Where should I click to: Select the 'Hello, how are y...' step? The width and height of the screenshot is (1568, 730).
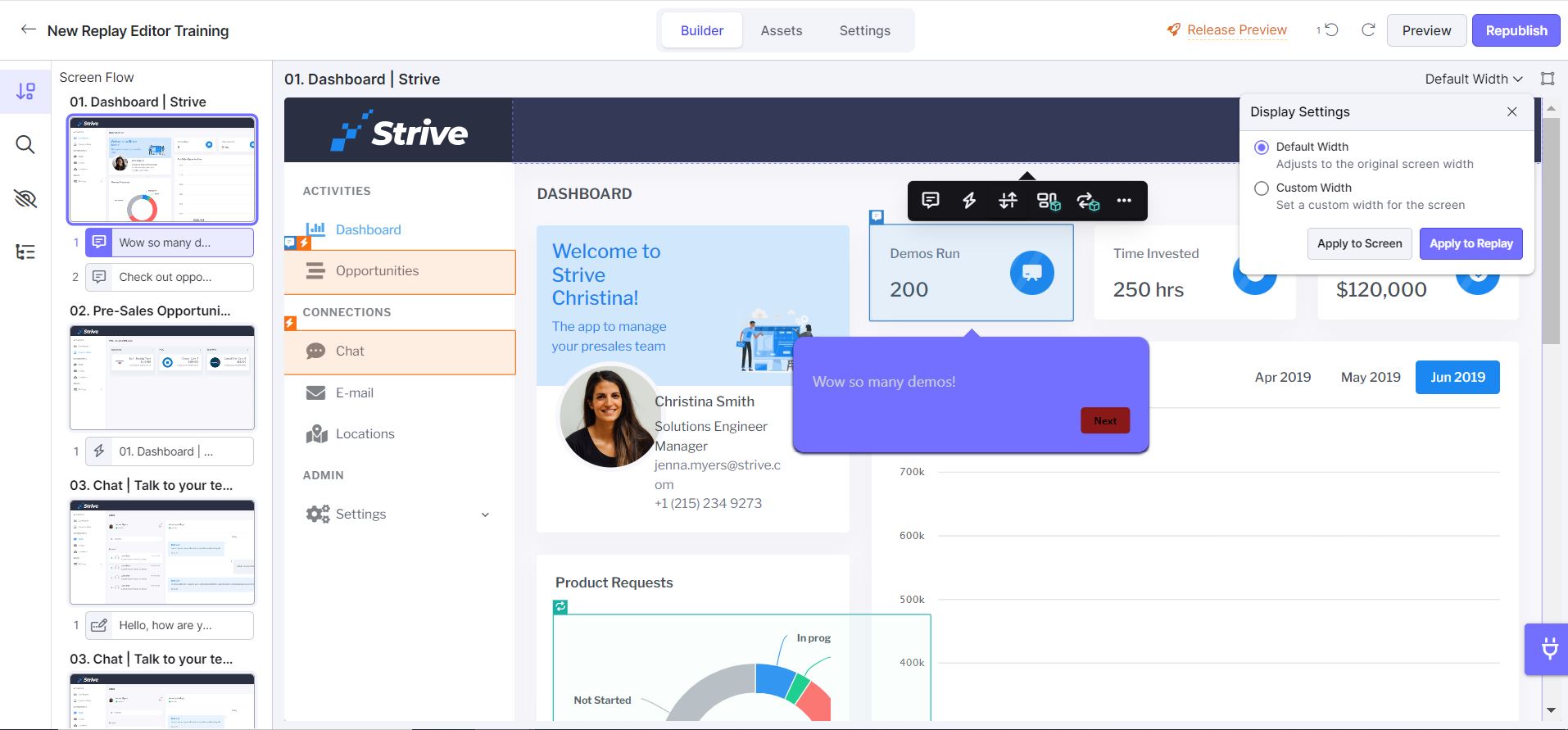tap(170, 625)
